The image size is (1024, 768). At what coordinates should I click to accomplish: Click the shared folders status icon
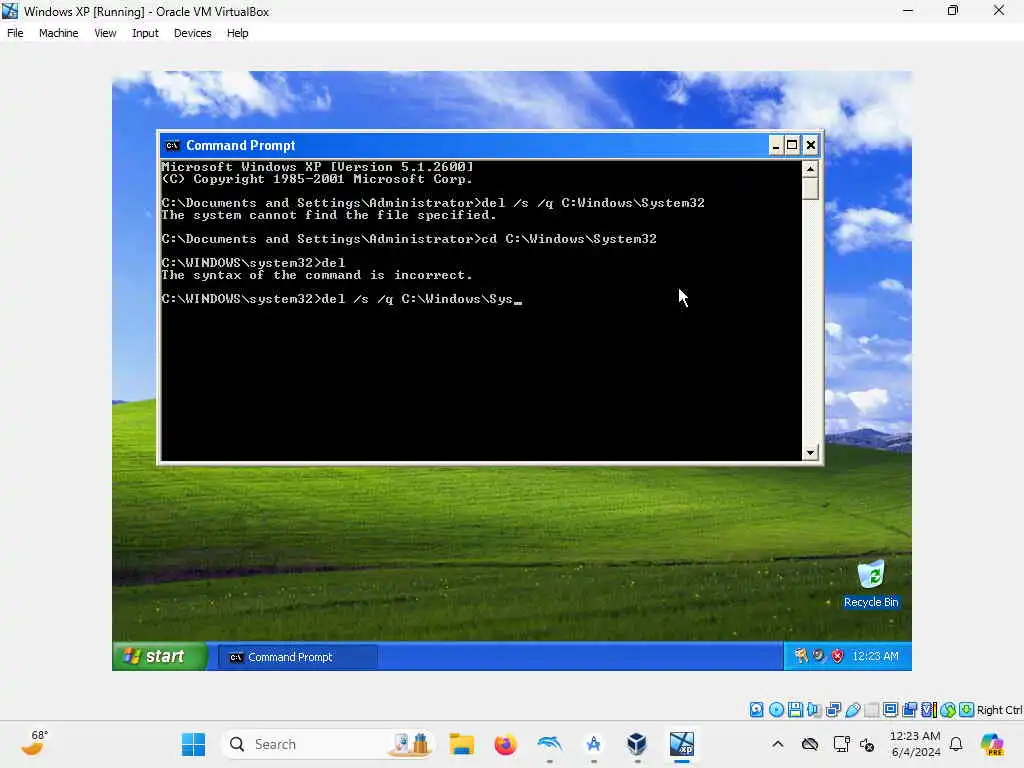tap(871, 709)
